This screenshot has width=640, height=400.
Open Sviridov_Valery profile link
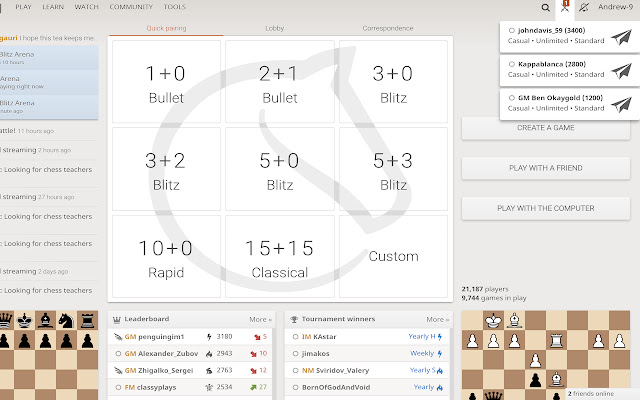click(x=336, y=371)
